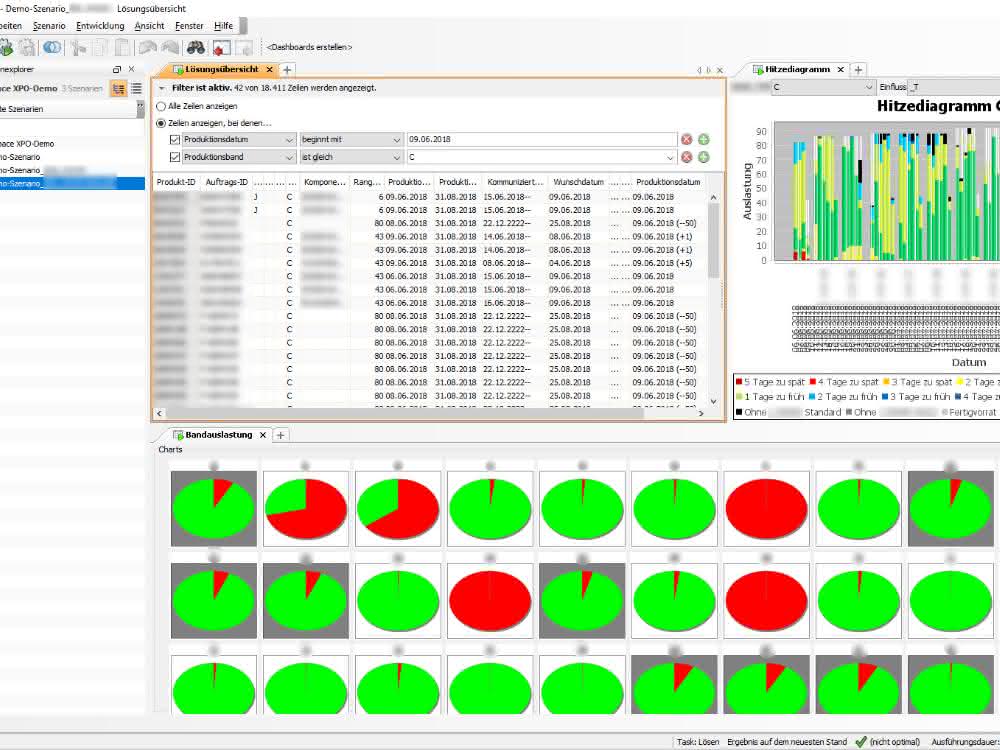
Task: Click the overlapping blue circles compare icon
Action: (x=52, y=47)
